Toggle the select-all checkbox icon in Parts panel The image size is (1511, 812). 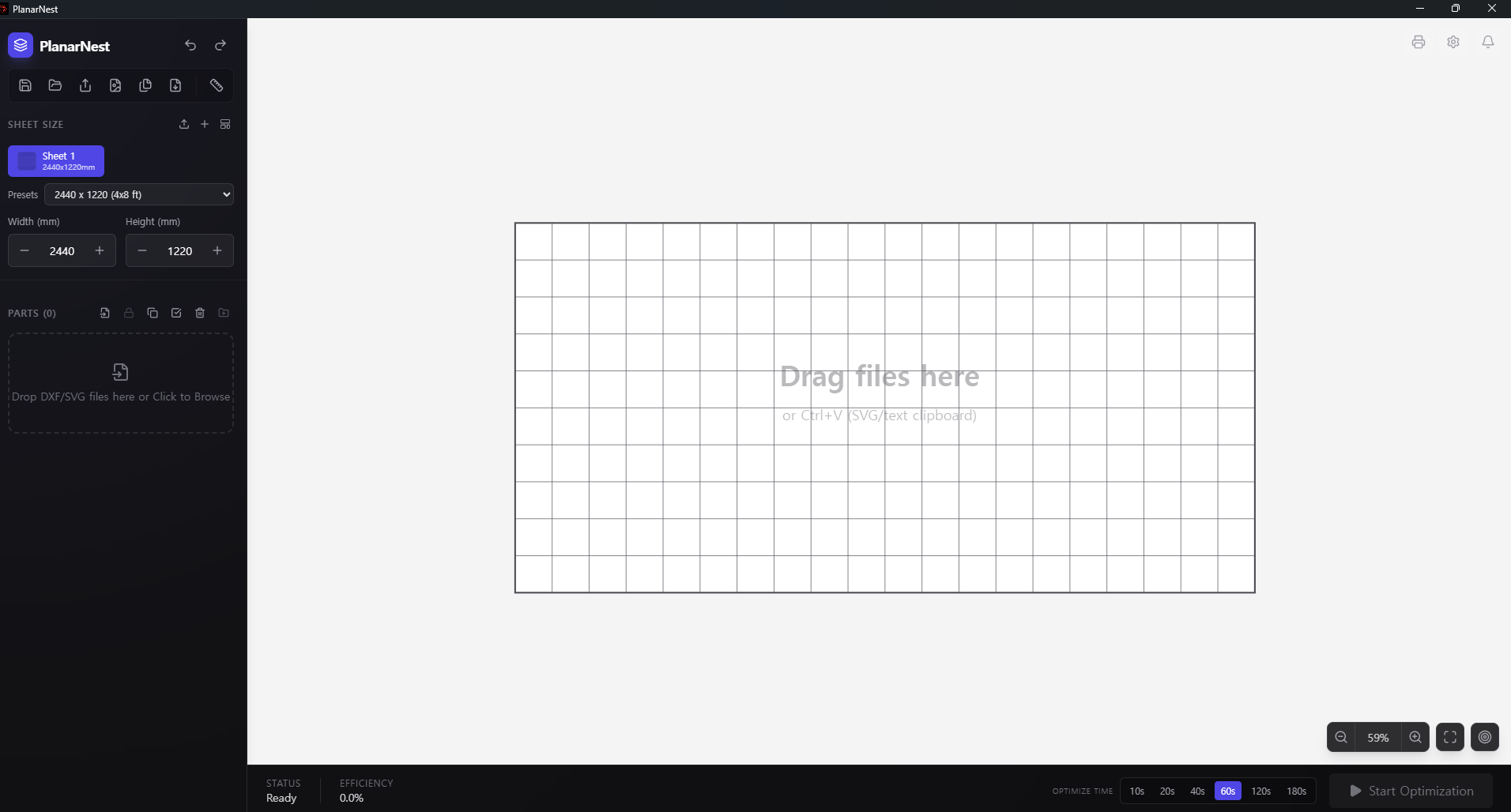click(x=175, y=314)
